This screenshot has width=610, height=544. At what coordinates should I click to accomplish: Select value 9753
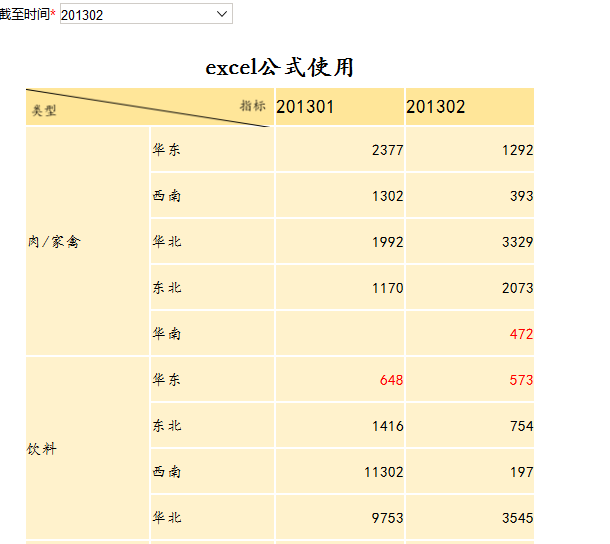pyautogui.click(x=387, y=518)
